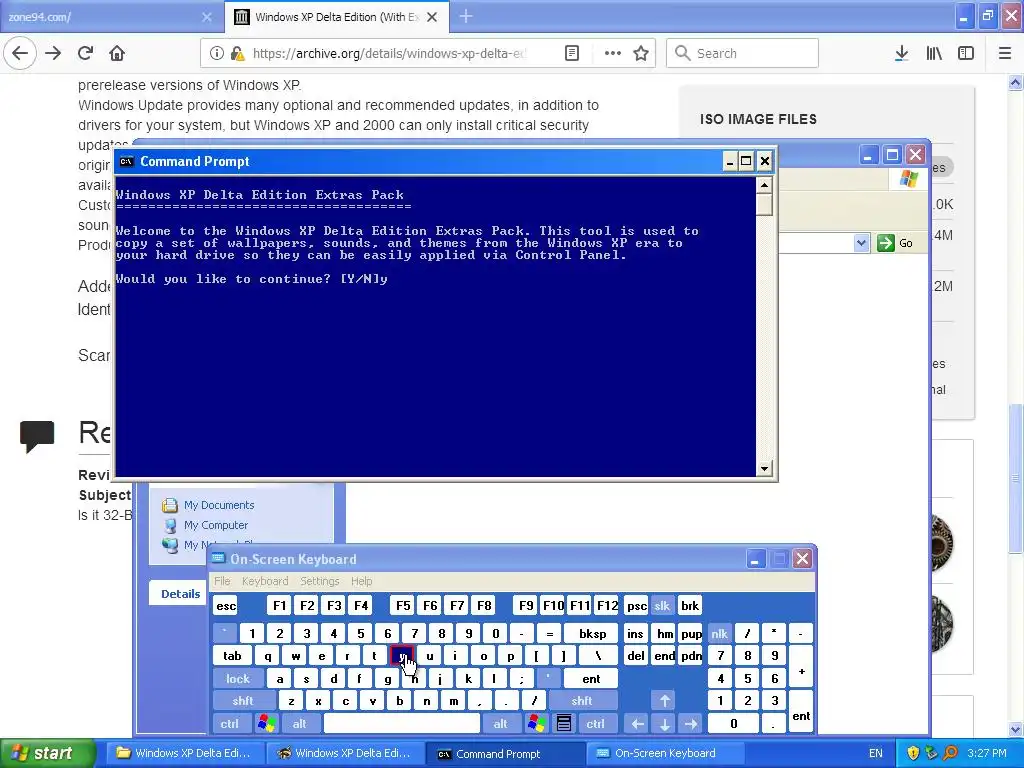Viewport: 1024px width, 768px height.
Task: Open the Windows Start menu
Action: (47, 753)
